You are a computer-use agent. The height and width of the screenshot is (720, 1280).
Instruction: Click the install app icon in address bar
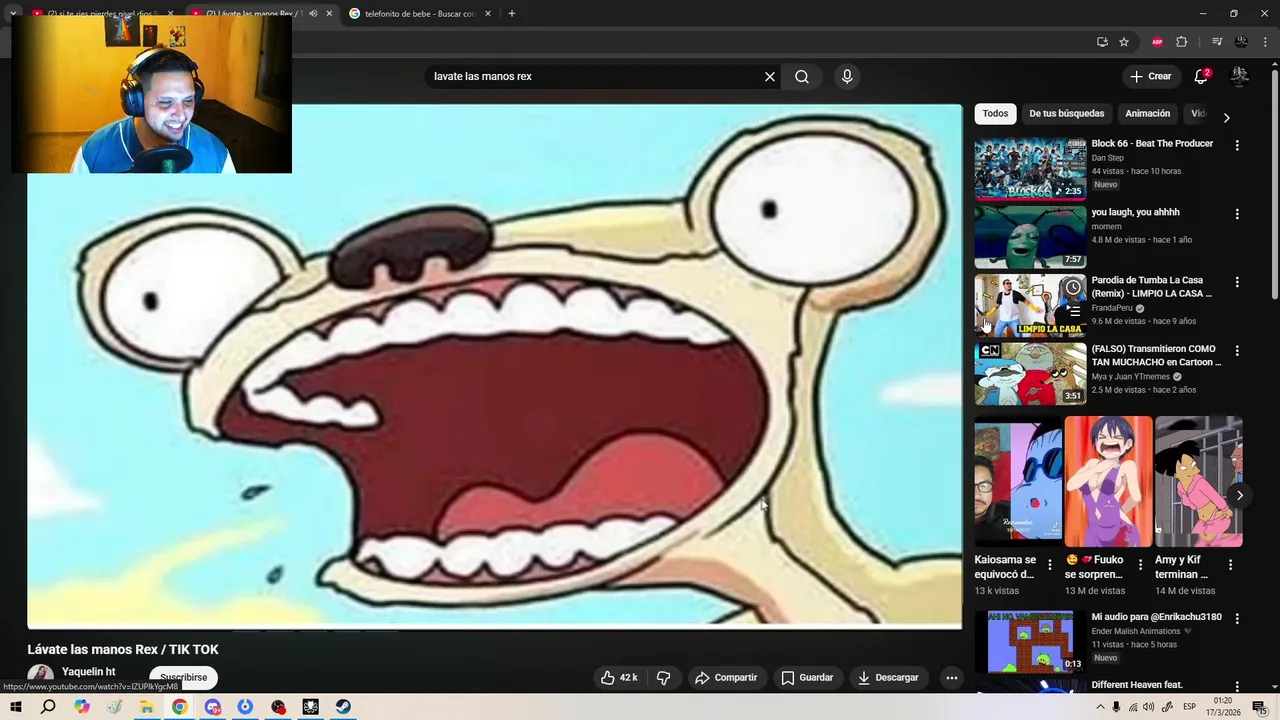[1102, 42]
